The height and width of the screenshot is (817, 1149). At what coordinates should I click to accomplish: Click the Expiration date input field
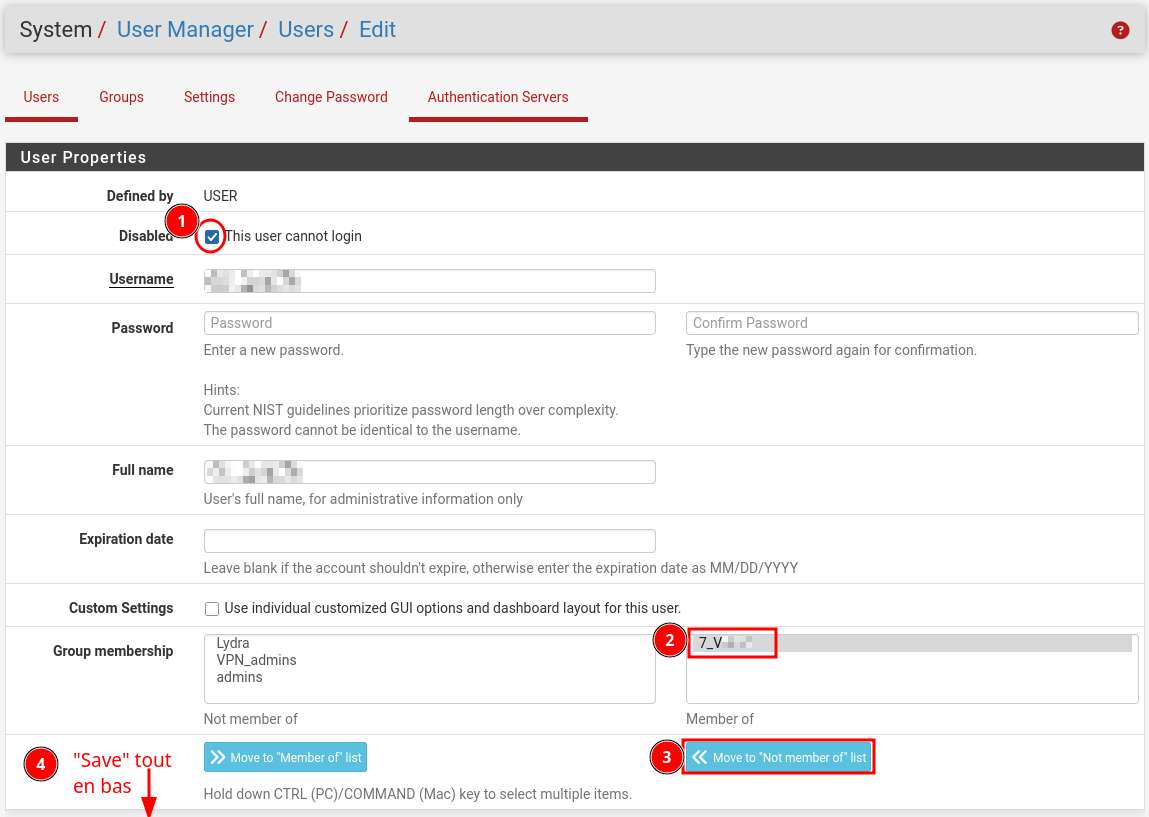(429, 541)
